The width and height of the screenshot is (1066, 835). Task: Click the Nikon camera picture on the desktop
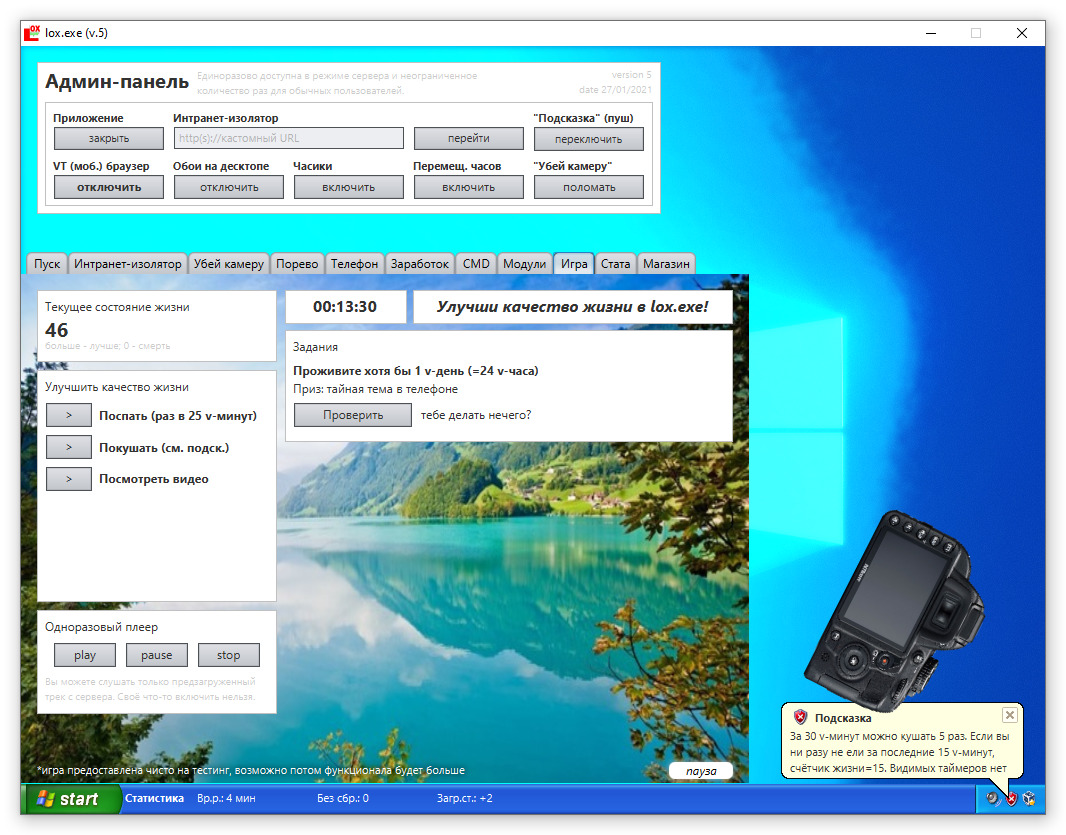[895, 610]
